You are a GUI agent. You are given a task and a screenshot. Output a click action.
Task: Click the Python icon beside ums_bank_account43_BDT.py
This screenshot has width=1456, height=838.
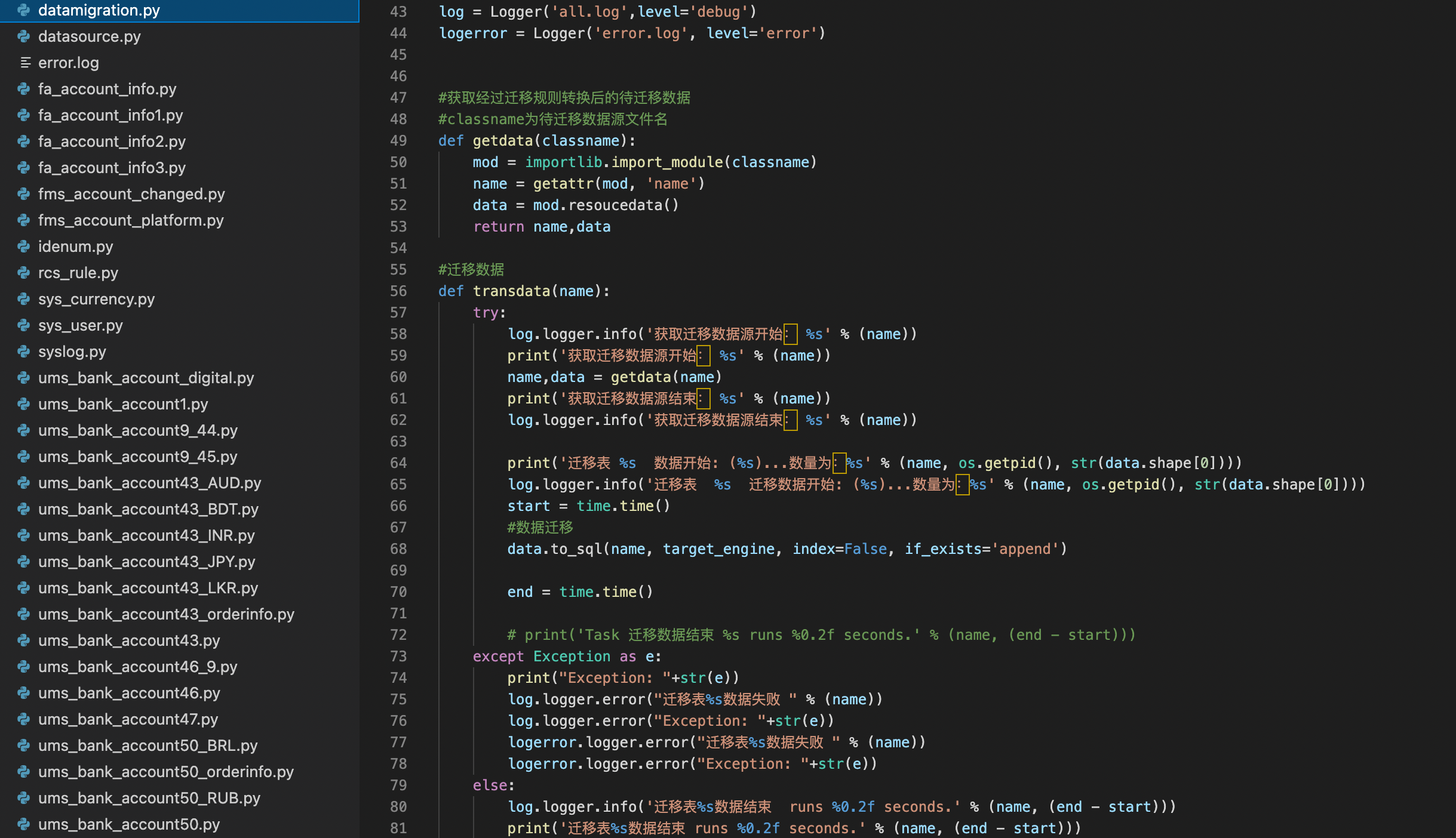pyautogui.click(x=24, y=509)
